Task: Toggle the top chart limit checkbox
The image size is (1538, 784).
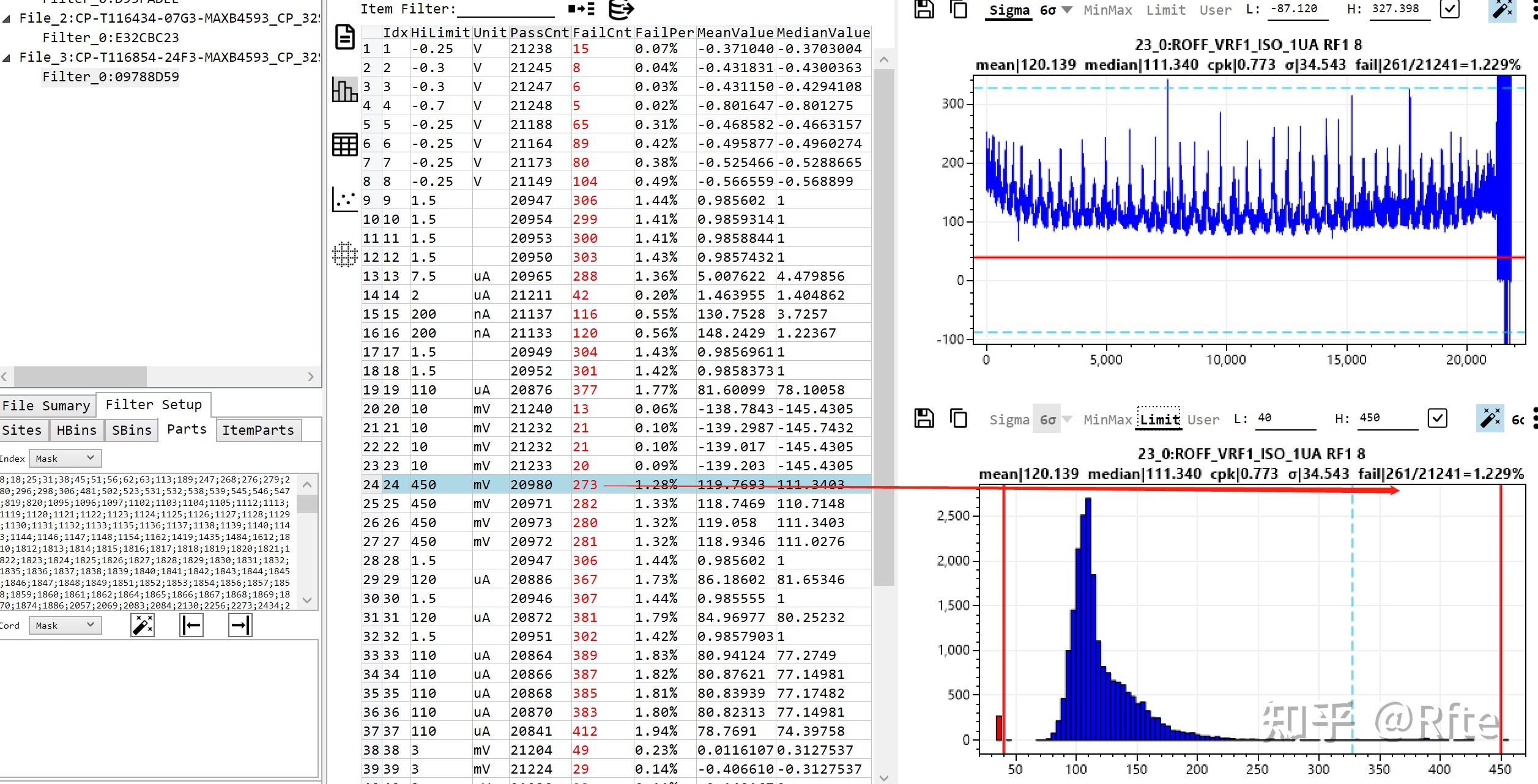Action: pyautogui.click(x=1450, y=9)
